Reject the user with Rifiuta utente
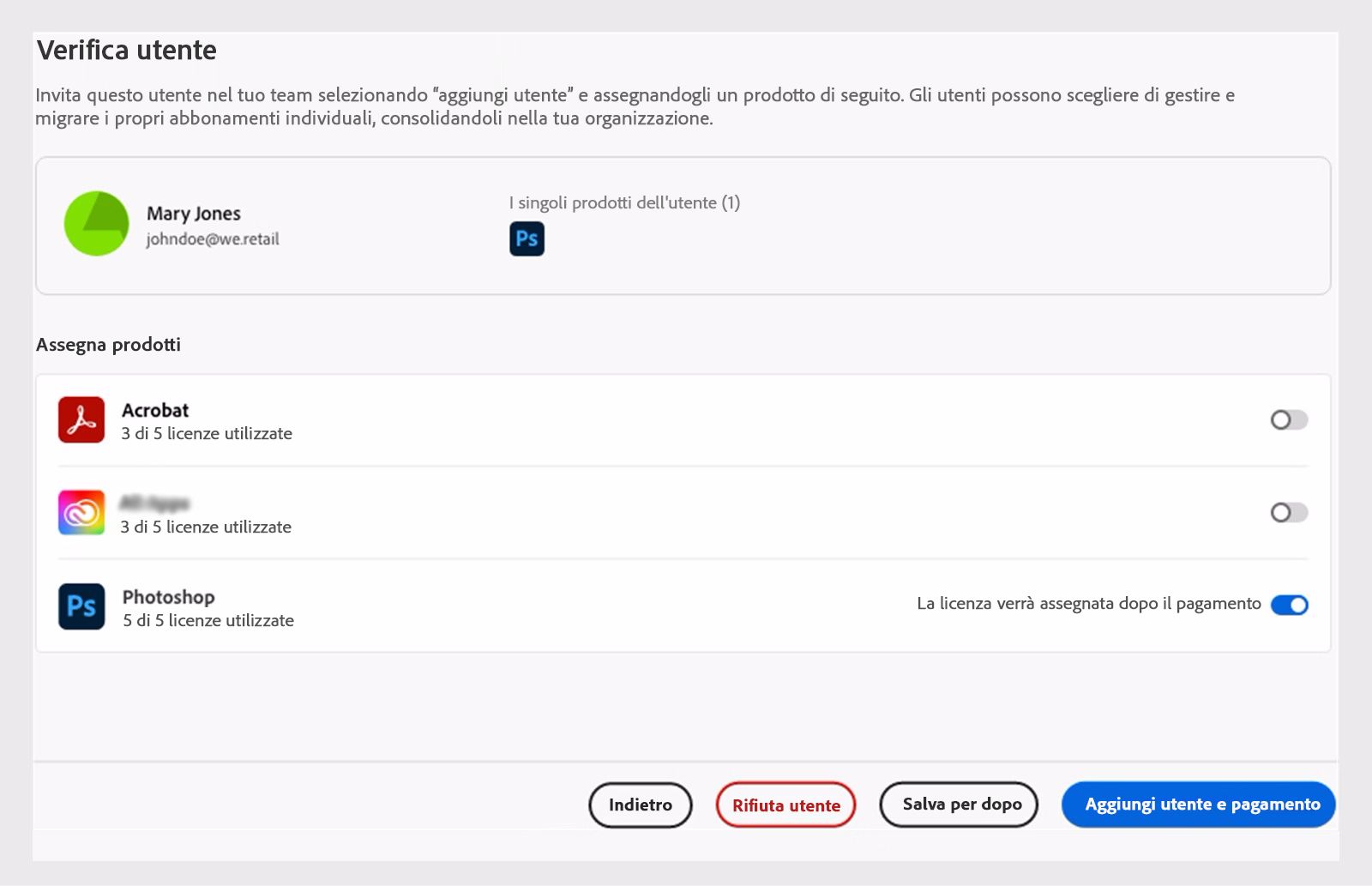 click(786, 805)
